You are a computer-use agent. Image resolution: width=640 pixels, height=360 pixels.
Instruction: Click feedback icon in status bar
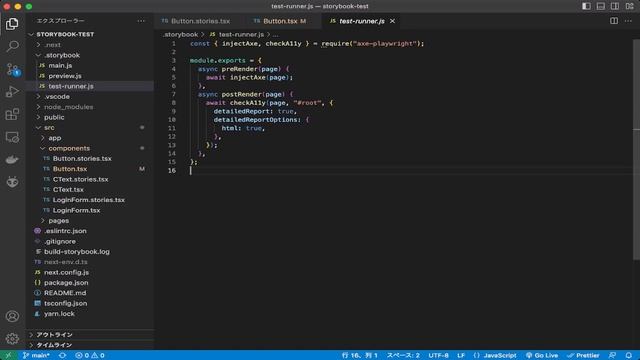pyautogui.click(x=612, y=355)
